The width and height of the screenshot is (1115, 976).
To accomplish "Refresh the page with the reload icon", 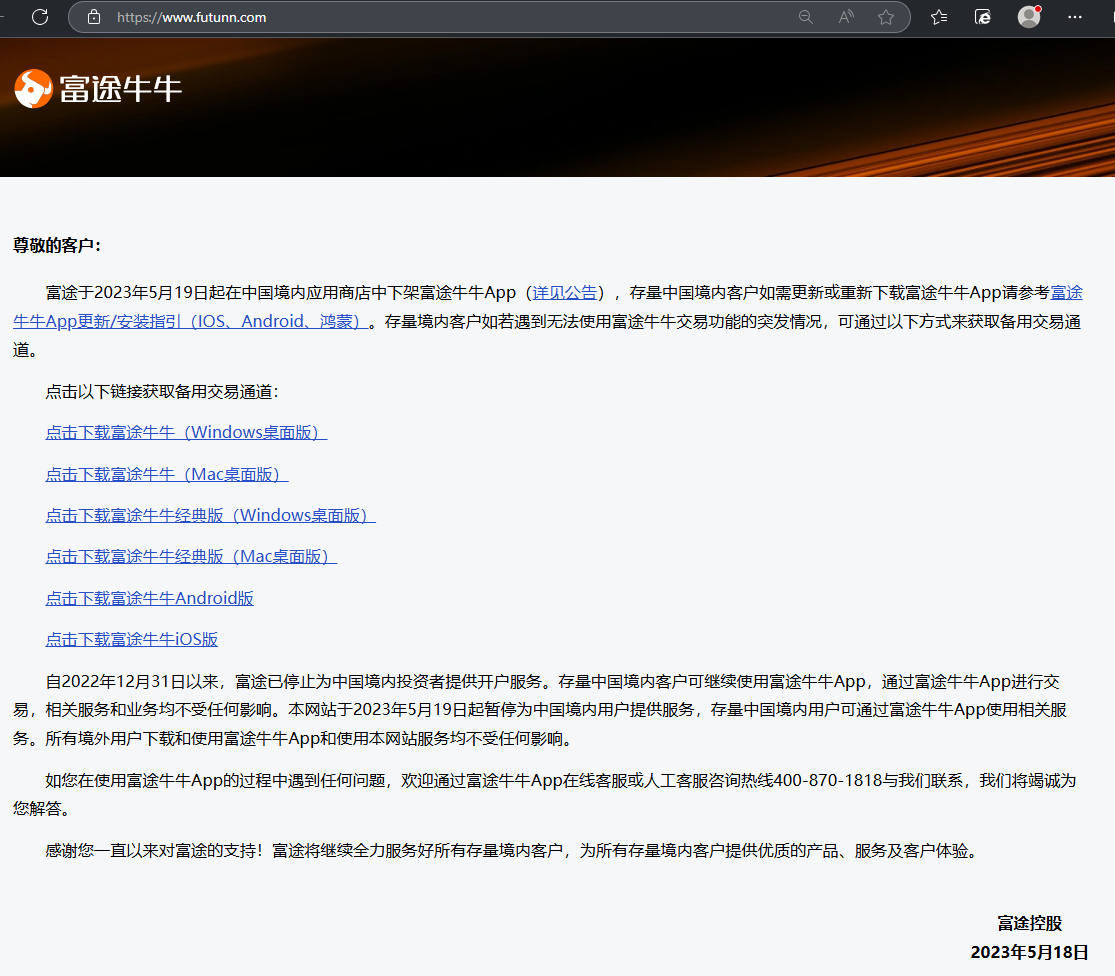I will [40, 17].
